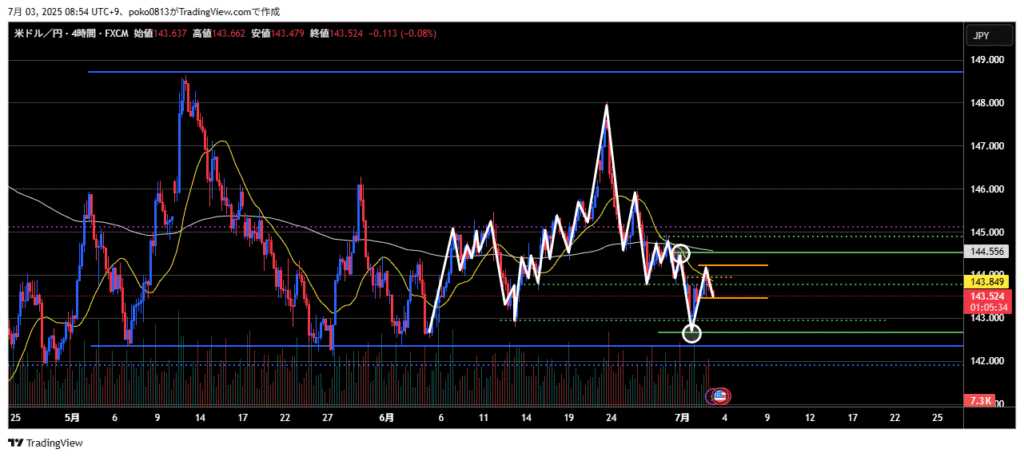
Task: Select the white peak of the zigzag line
Action: click(606, 105)
